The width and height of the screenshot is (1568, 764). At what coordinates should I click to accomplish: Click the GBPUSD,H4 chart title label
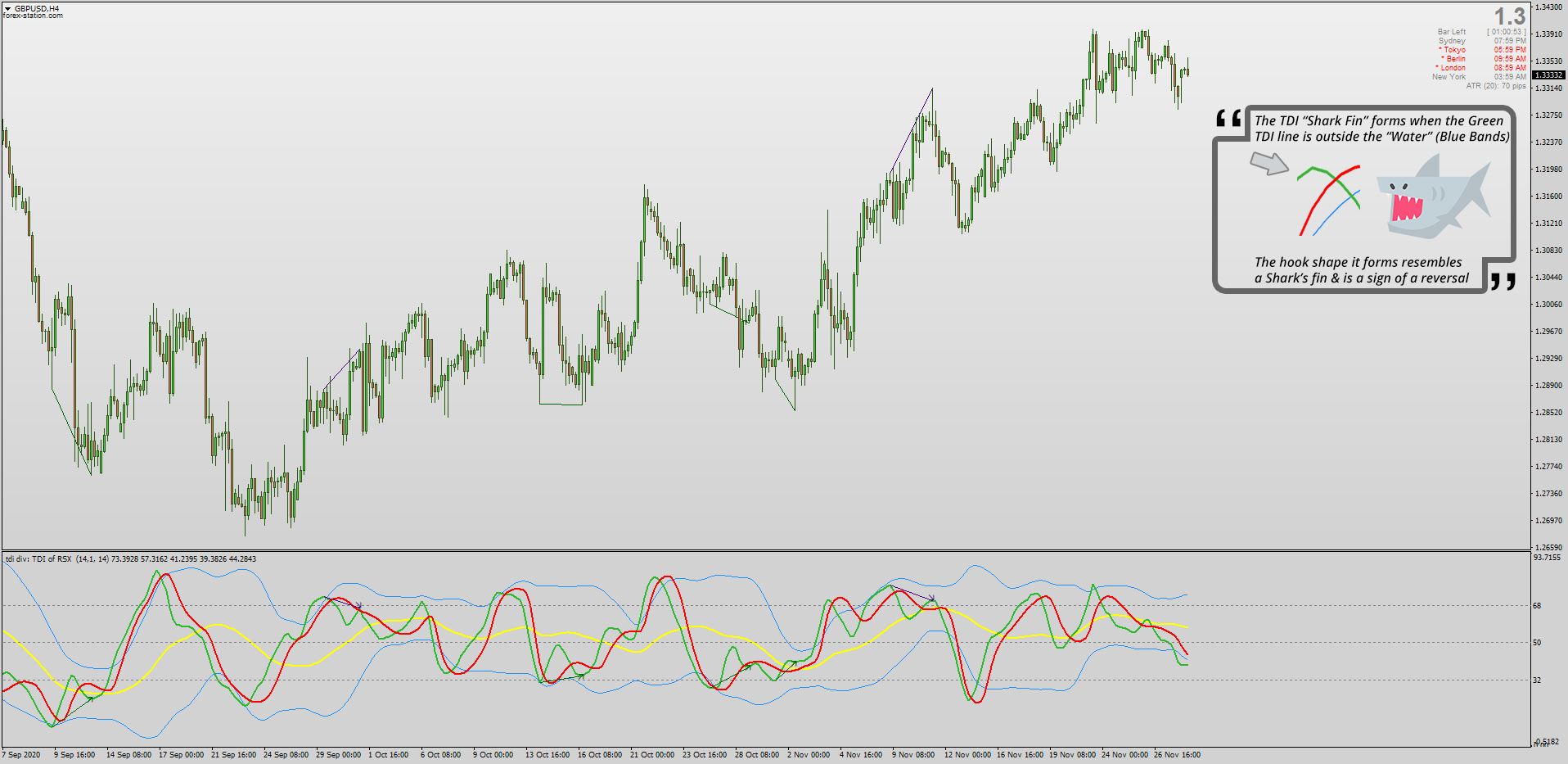pyautogui.click(x=37, y=8)
